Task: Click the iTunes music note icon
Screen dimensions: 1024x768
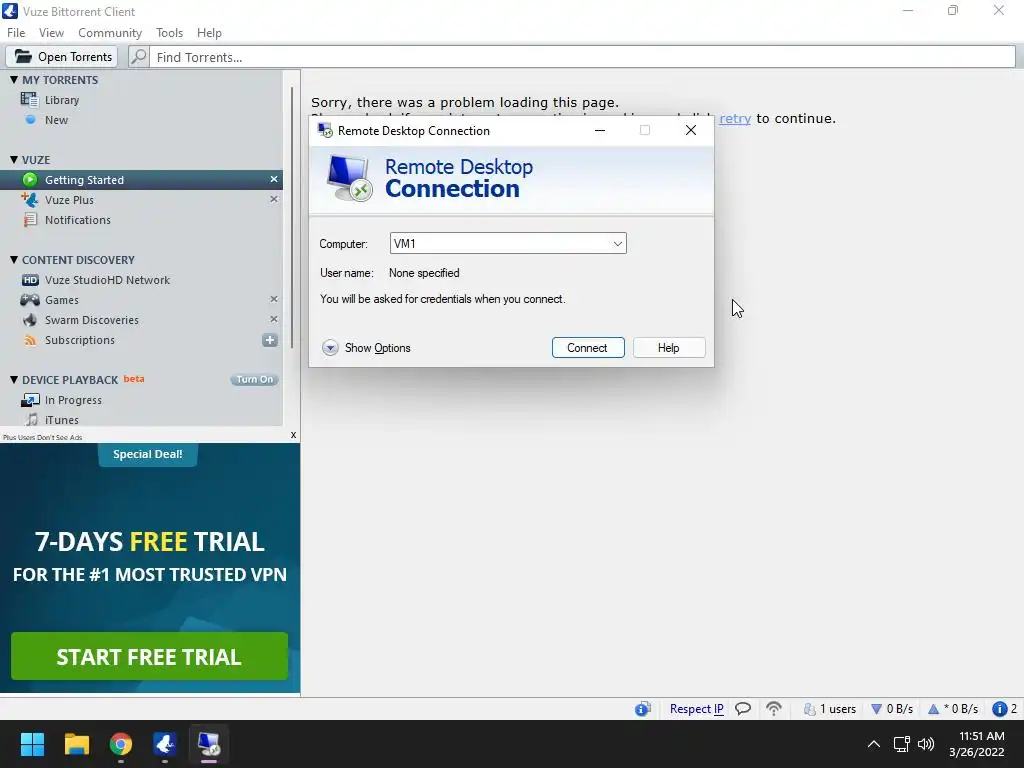Action: tap(31, 420)
